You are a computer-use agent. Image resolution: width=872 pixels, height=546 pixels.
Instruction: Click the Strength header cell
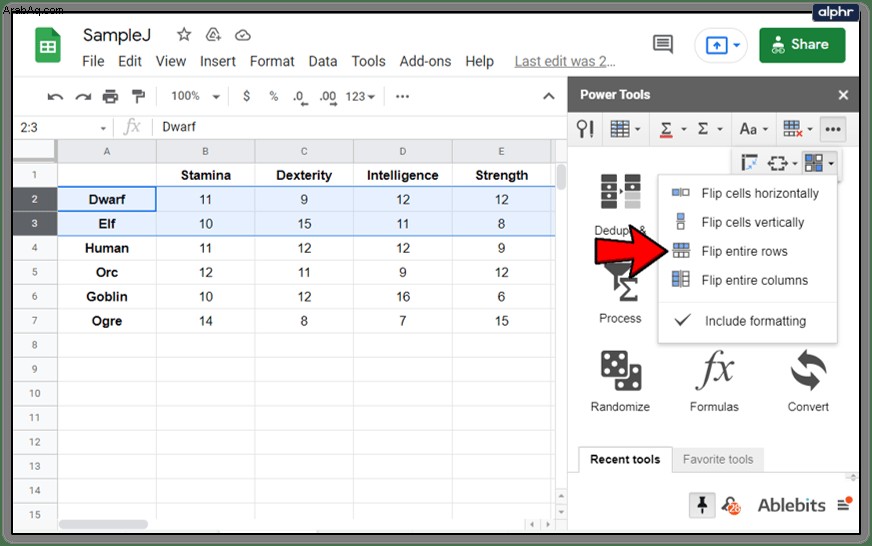click(x=502, y=175)
